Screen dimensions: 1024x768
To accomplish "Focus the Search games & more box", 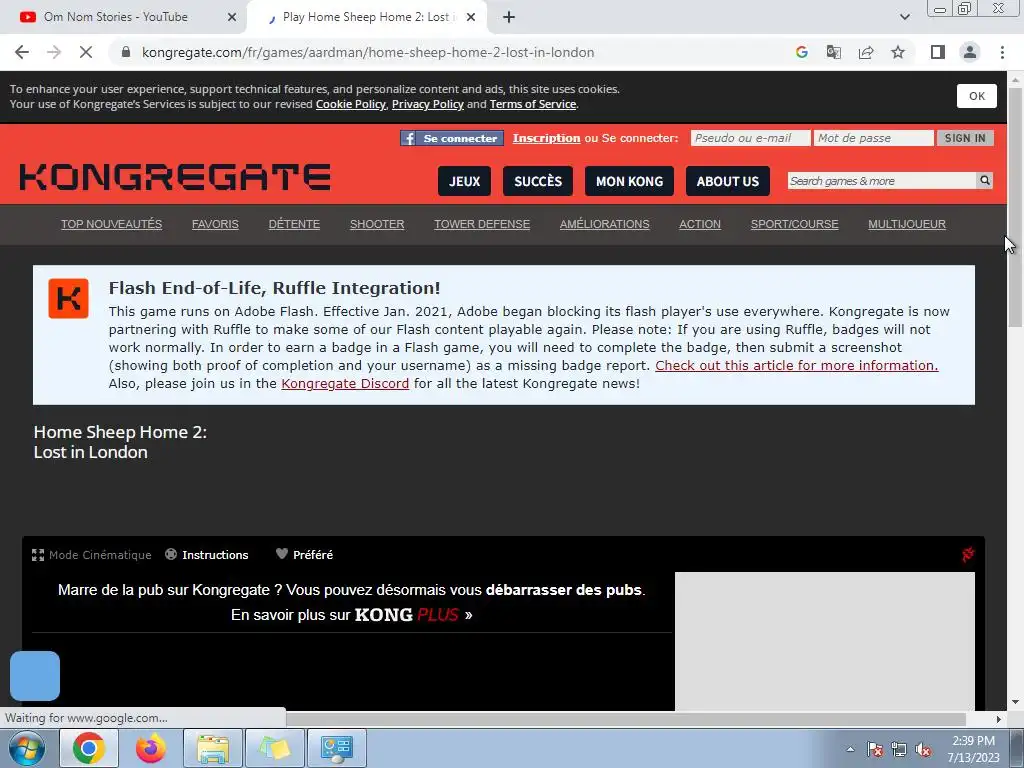I will (882, 181).
